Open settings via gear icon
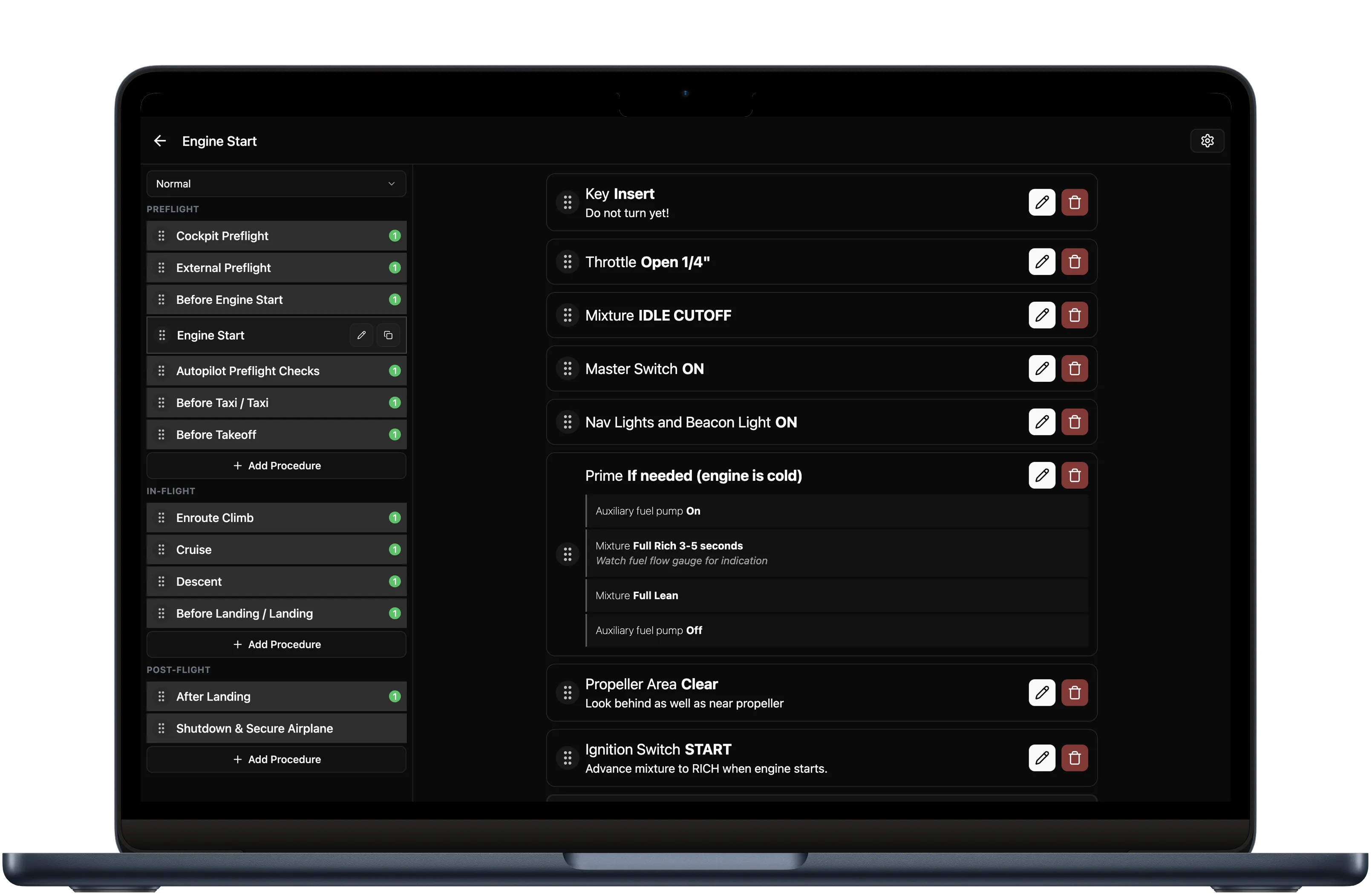The height and width of the screenshot is (895, 1372). coord(1207,141)
